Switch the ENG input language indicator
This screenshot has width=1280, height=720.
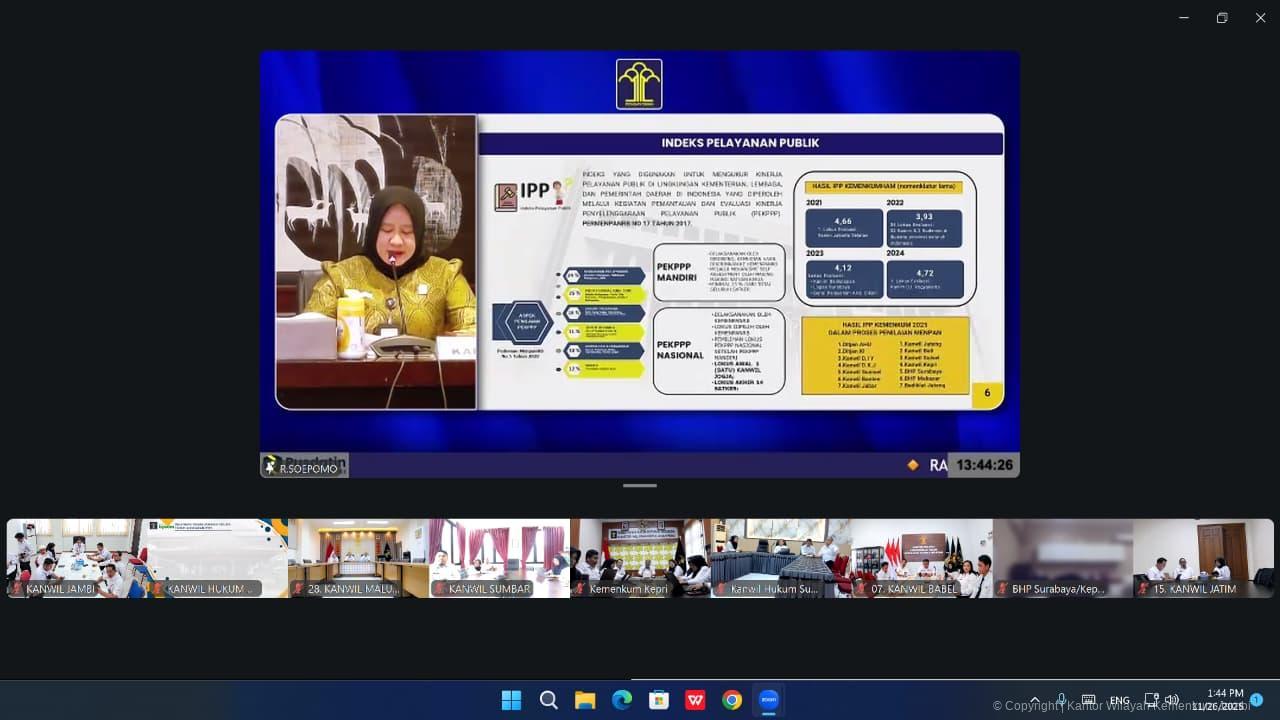(x=1120, y=700)
